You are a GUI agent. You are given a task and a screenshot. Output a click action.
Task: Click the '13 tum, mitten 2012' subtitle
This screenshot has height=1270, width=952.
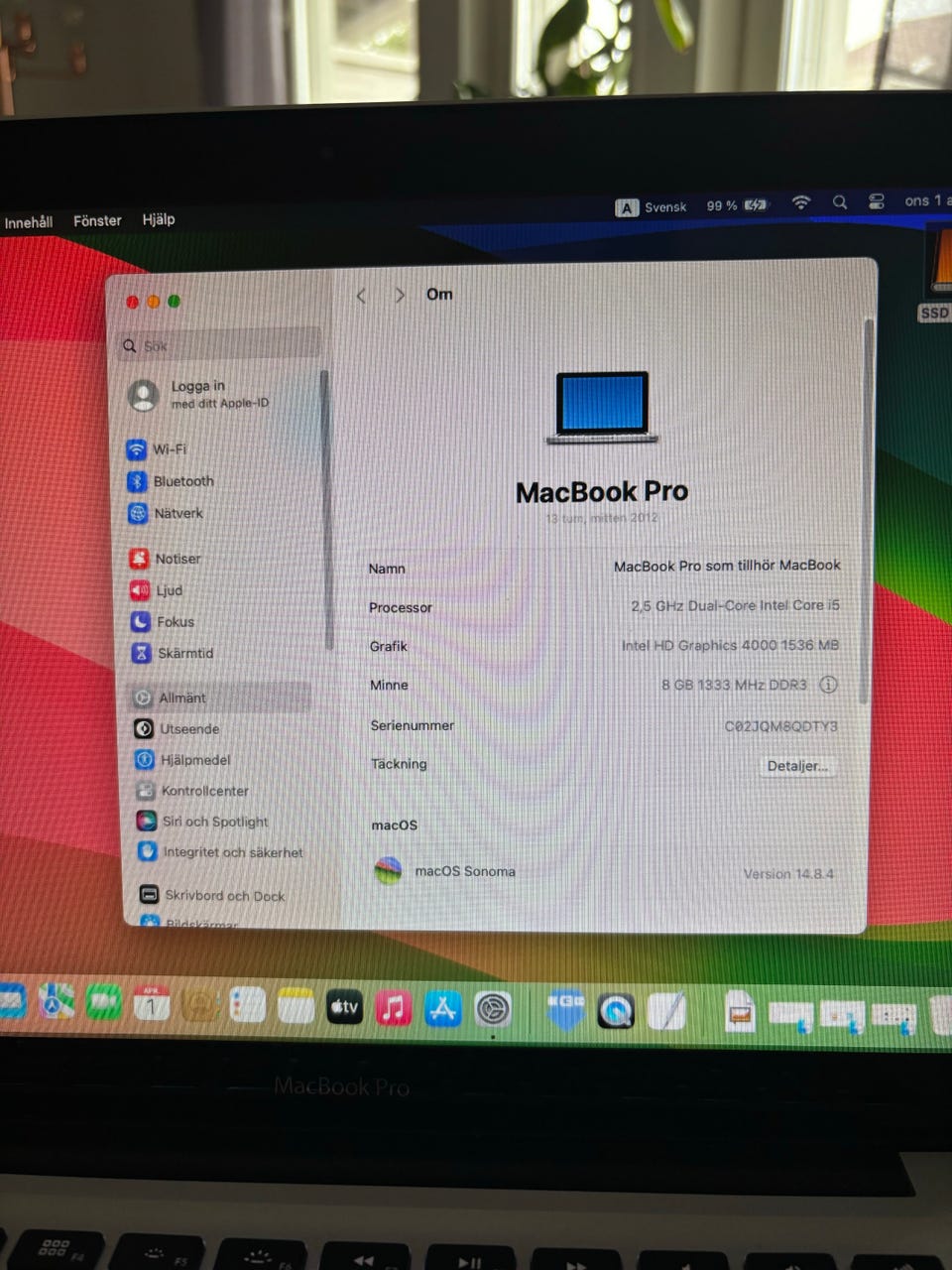tap(602, 518)
